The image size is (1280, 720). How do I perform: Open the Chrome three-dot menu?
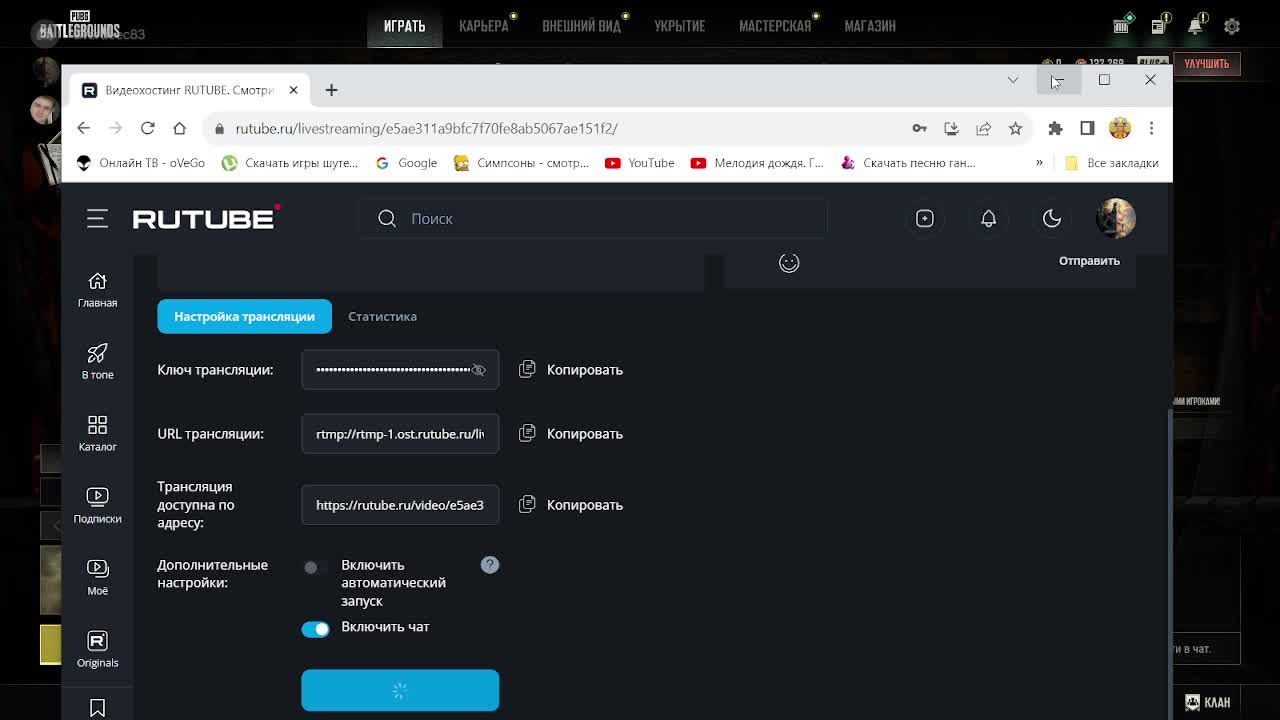pos(1151,128)
